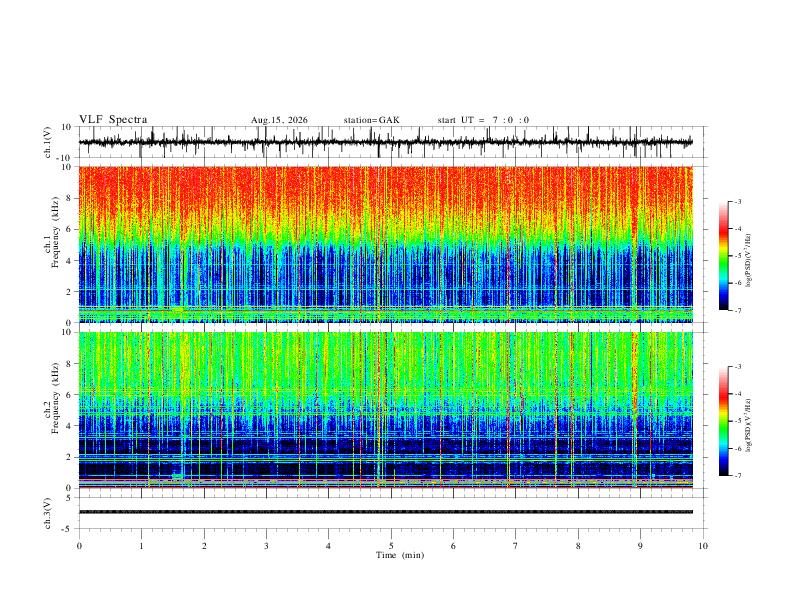Image resolution: width=792 pixels, height=612 pixels.
Task: Click time axis tick label "9"
Action: point(640,546)
